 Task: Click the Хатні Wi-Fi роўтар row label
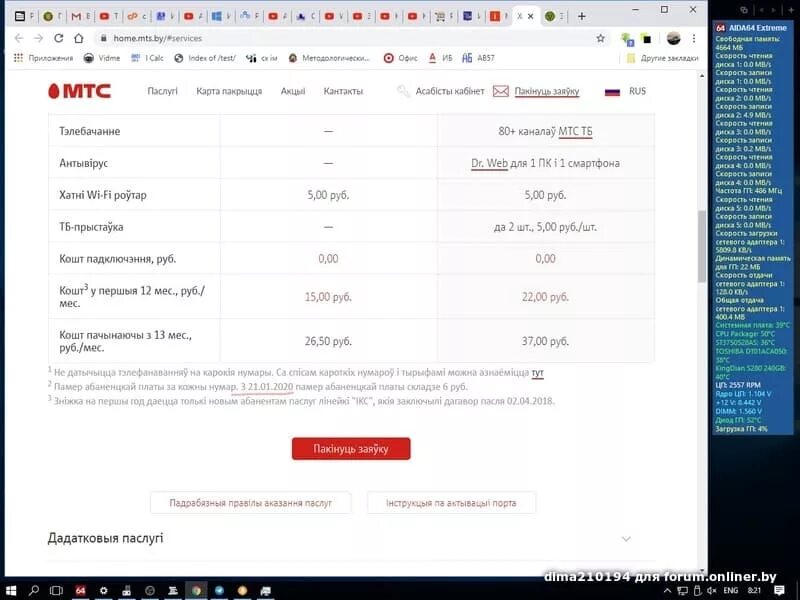103,195
